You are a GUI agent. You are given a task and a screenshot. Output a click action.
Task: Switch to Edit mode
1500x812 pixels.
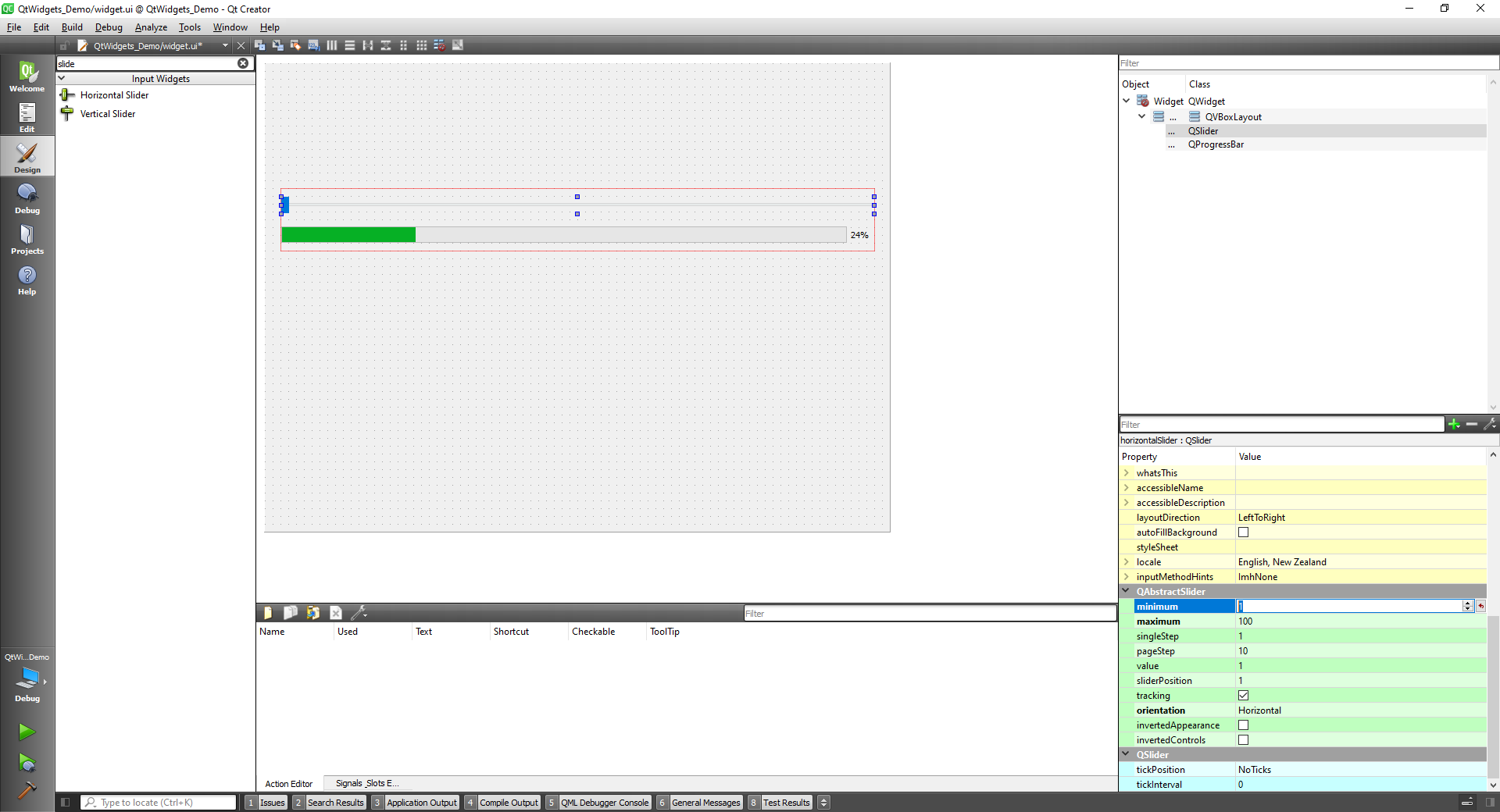27,117
